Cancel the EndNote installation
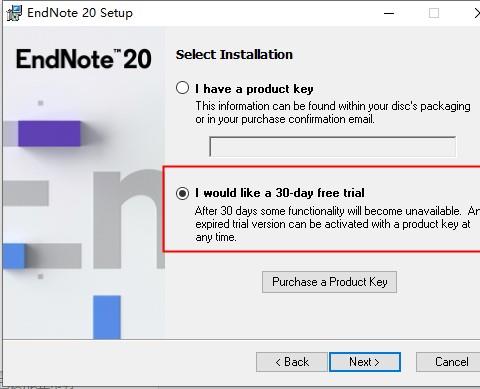Image resolution: width=480 pixels, height=389 pixels. click(450, 362)
